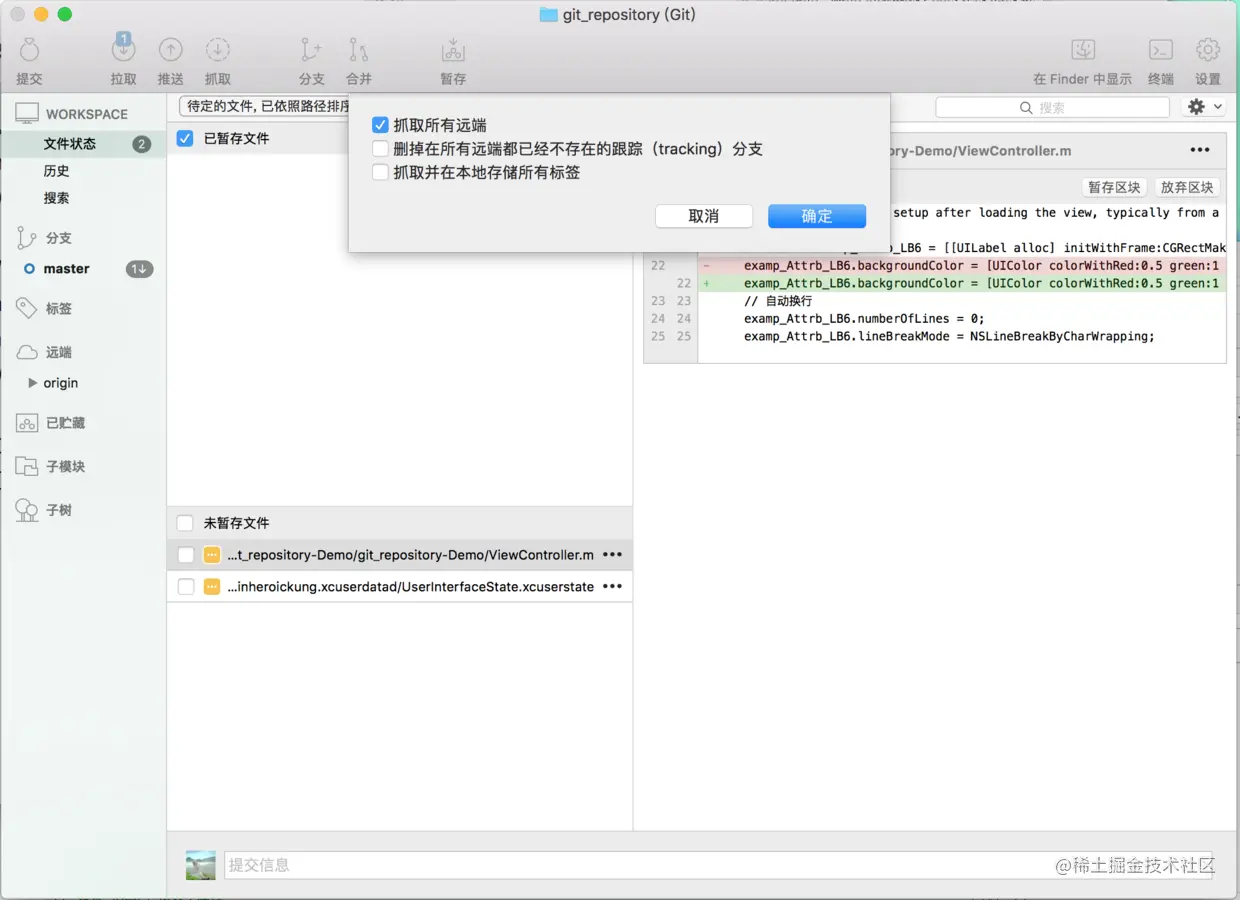Screen dimensions: 1240x900
Task: Click the ViewController.m diff header path
Action: click(980, 151)
